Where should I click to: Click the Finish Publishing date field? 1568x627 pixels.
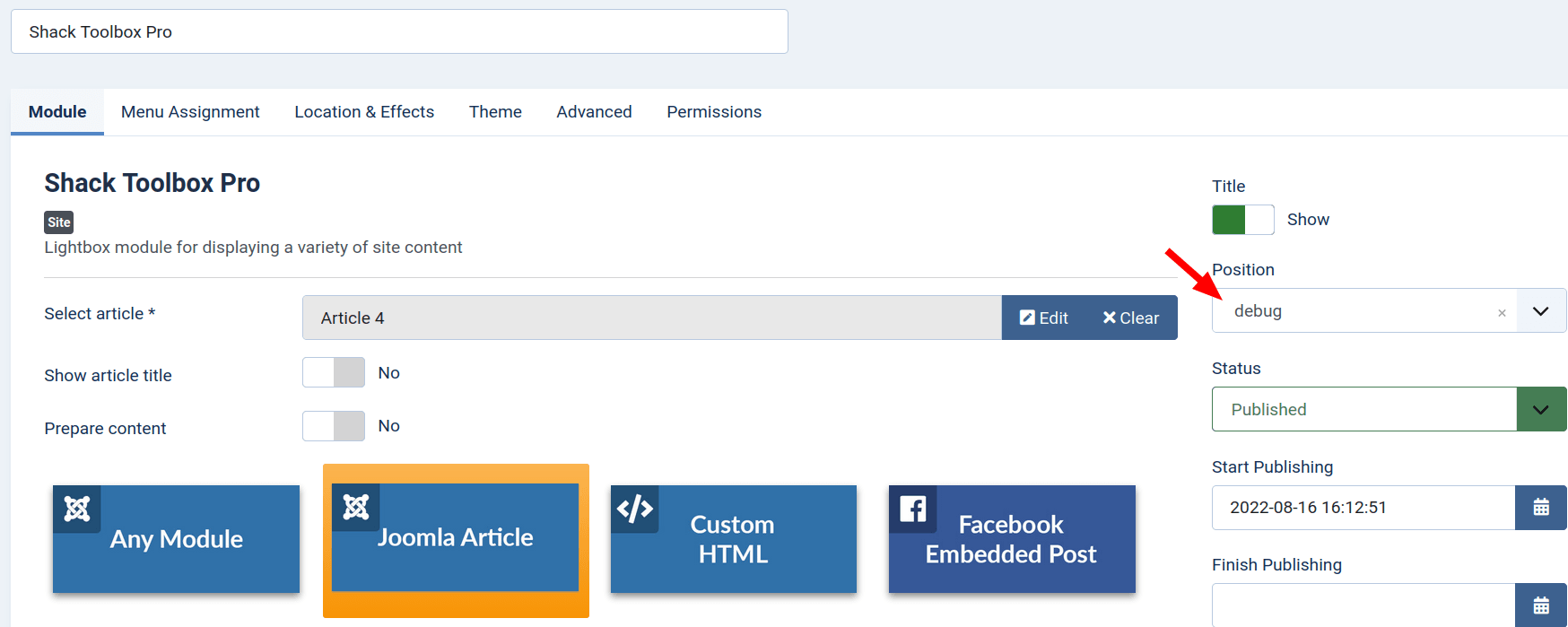pos(1363,605)
